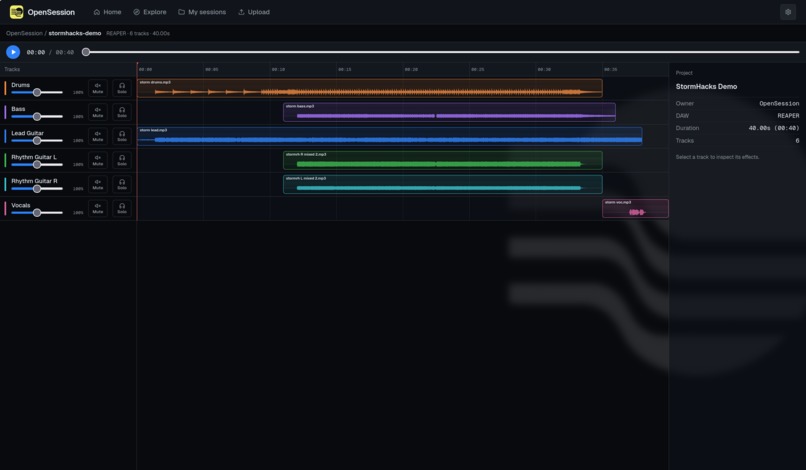Select the teal Rhythm Guitar R clip

443,184
